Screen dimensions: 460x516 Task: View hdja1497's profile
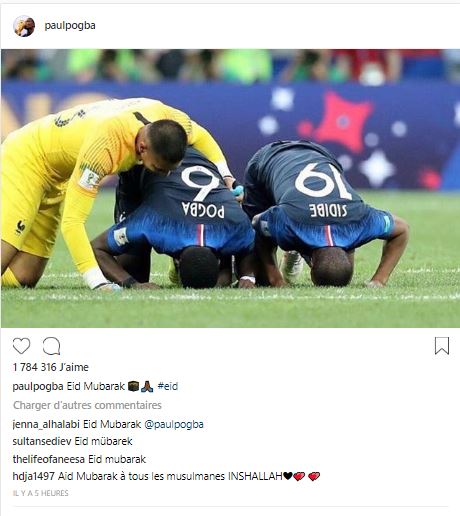pyautogui.click(x=34, y=476)
